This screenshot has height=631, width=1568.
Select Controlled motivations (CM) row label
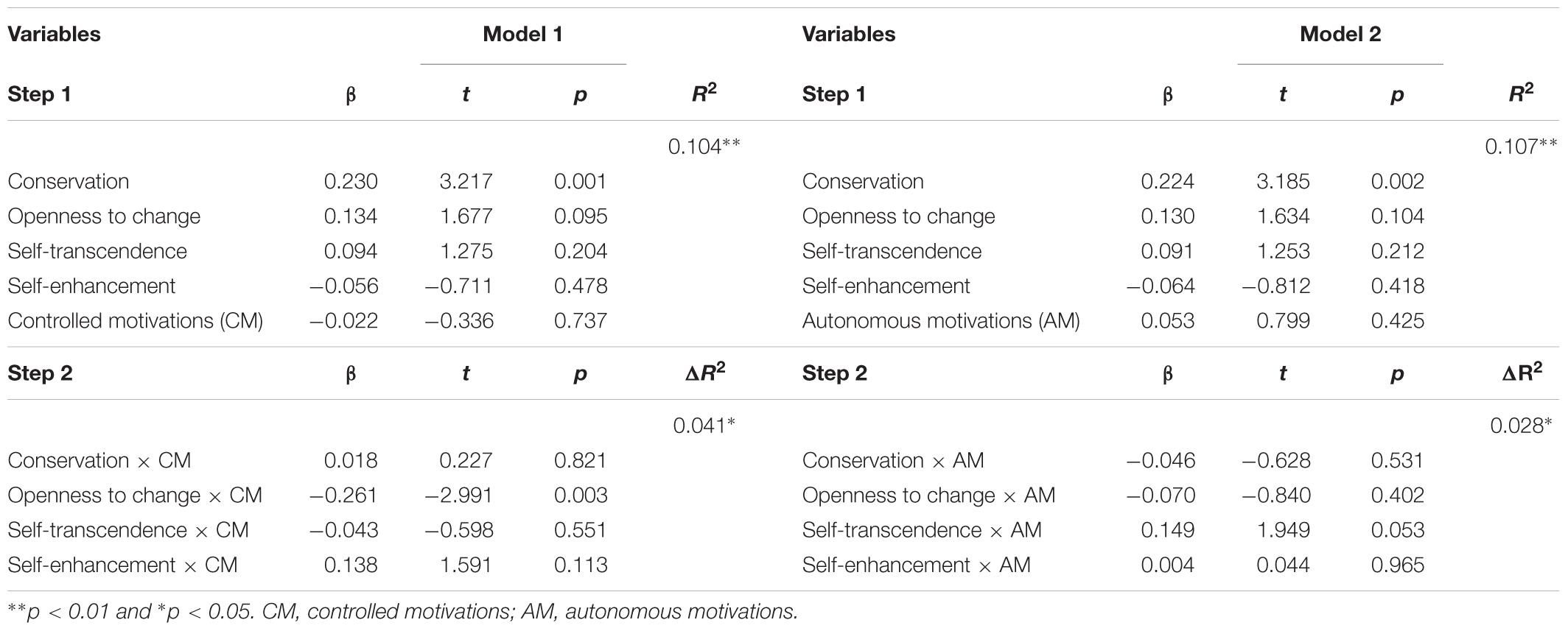(x=136, y=321)
